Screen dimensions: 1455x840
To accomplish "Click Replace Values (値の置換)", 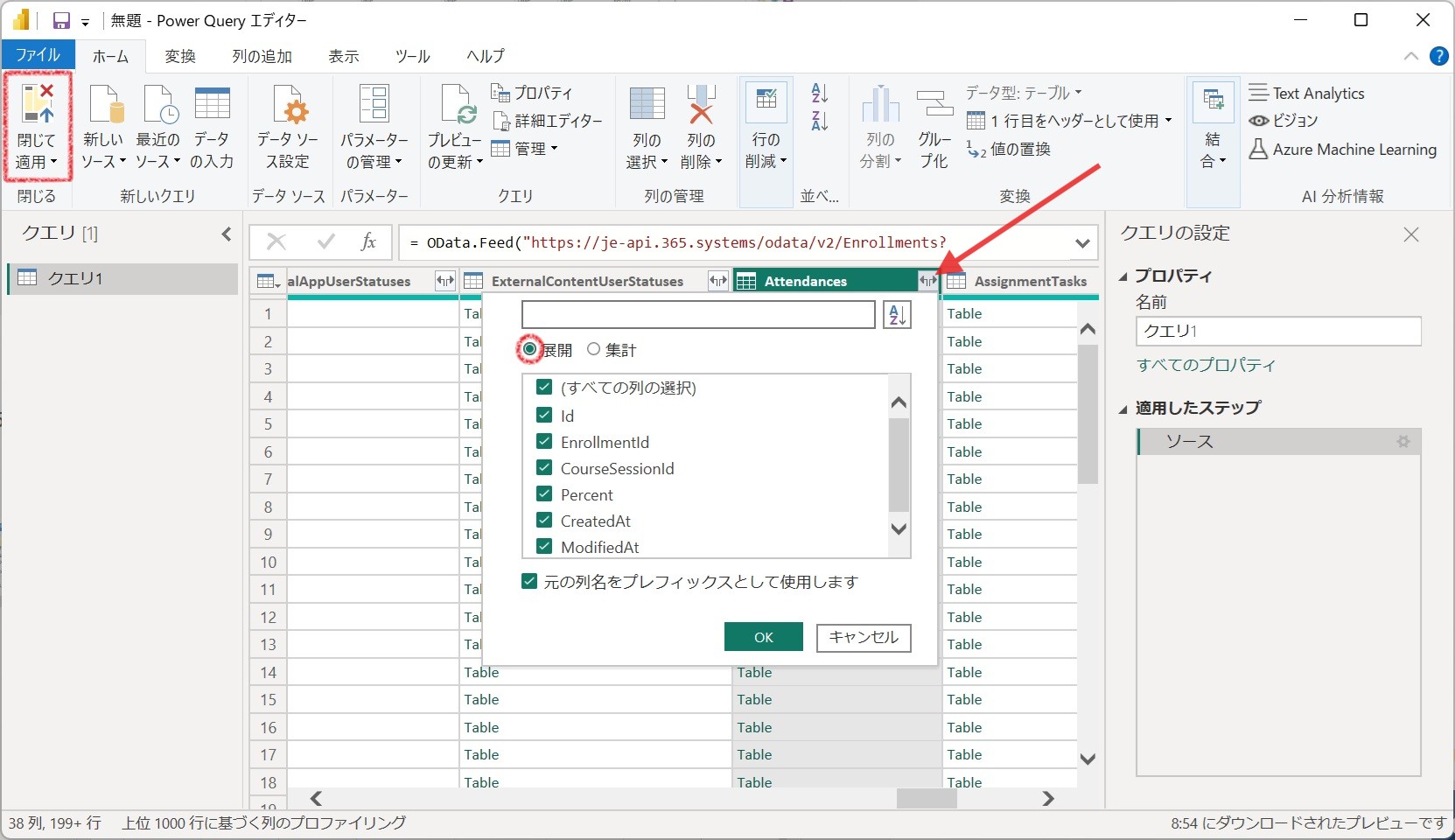I will coord(1009,150).
